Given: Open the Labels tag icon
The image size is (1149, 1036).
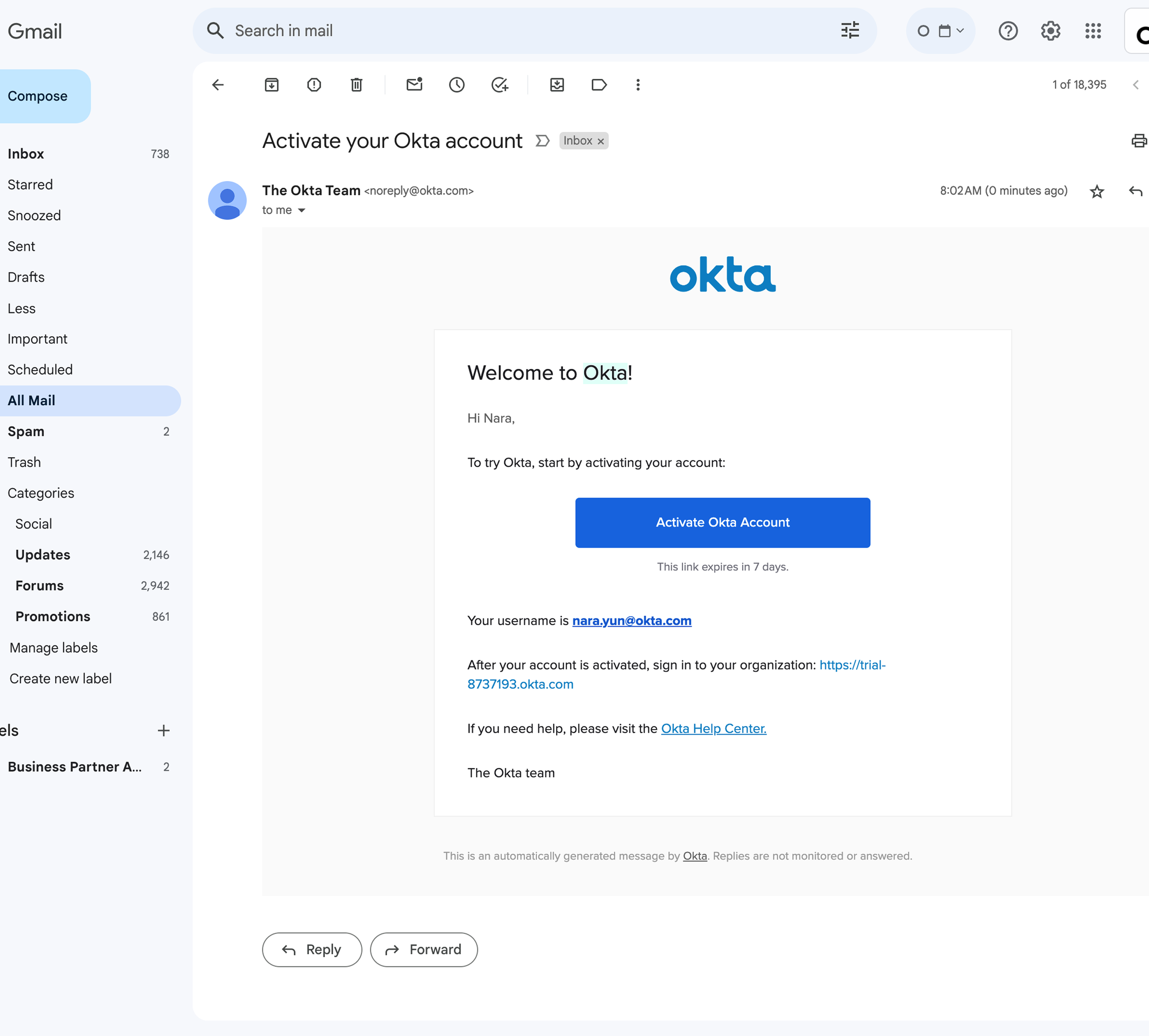Looking at the screenshot, I should coord(599,85).
